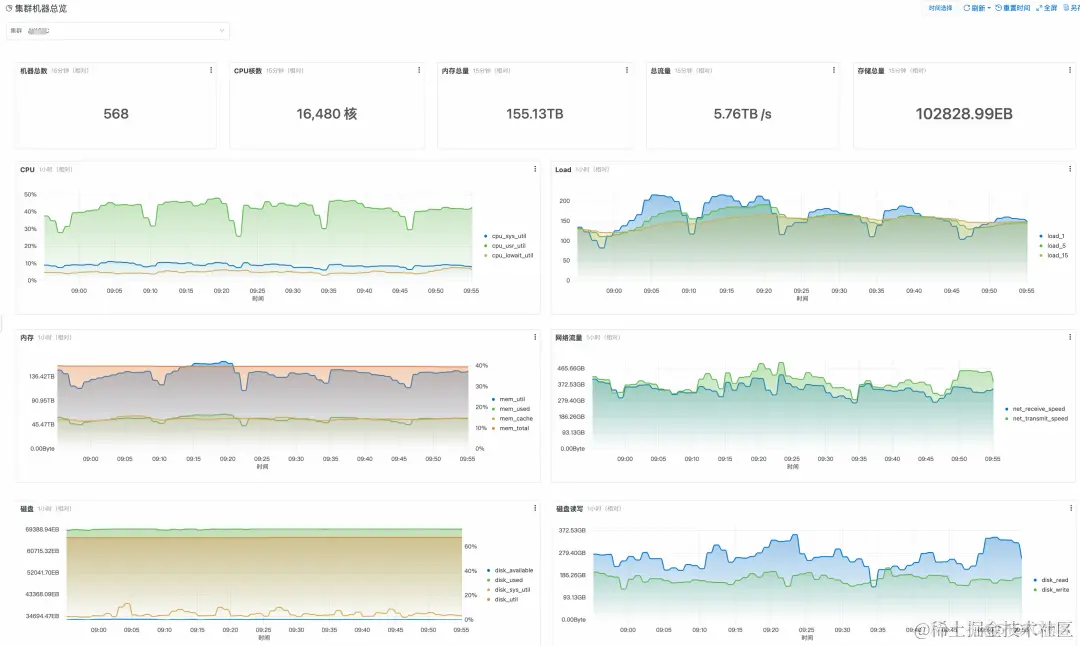Viewport: 1080px width, 646px height.
Task: Toggle mem_util series in memory legend
Action: pos(508,399)
